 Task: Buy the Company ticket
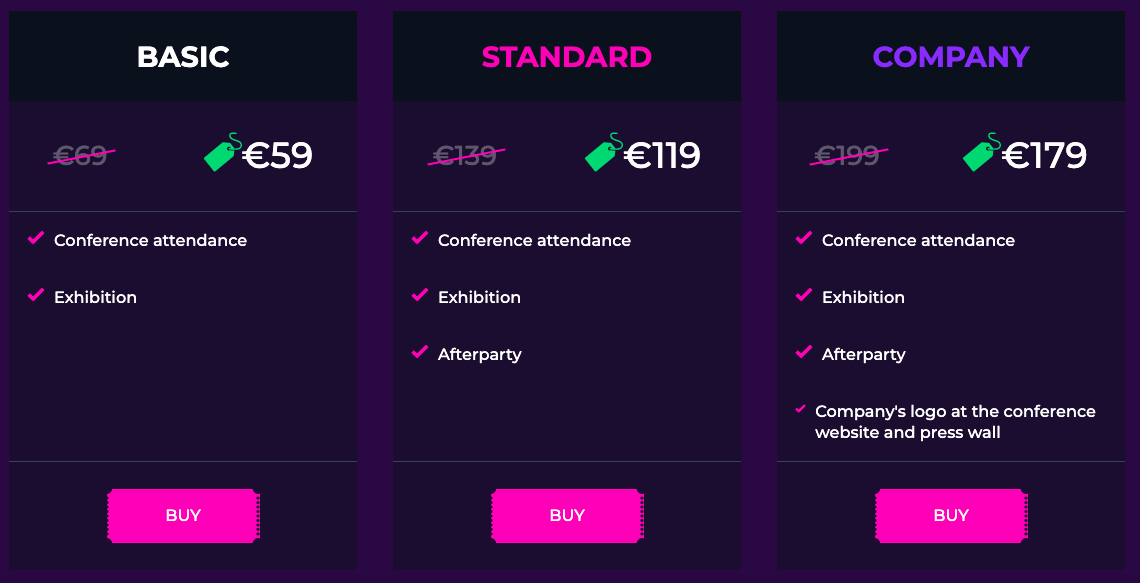point(951,515)
